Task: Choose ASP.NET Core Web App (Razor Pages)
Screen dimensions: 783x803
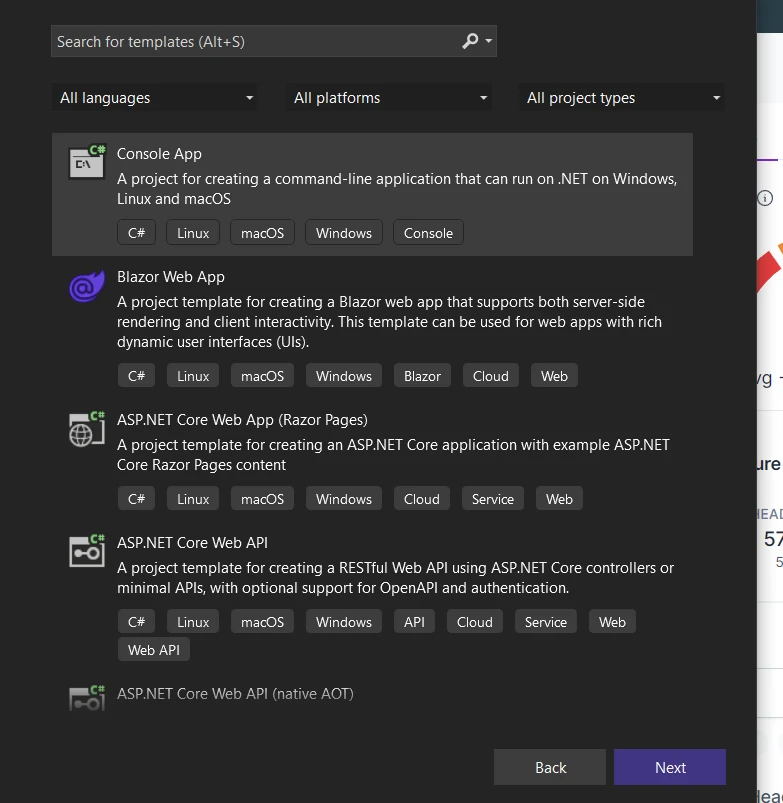Action: (x=242, y=420)
